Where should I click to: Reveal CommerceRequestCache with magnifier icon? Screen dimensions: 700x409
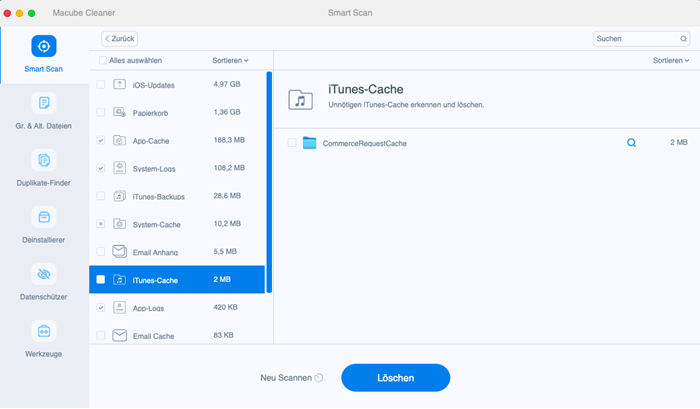click(631, 143)
